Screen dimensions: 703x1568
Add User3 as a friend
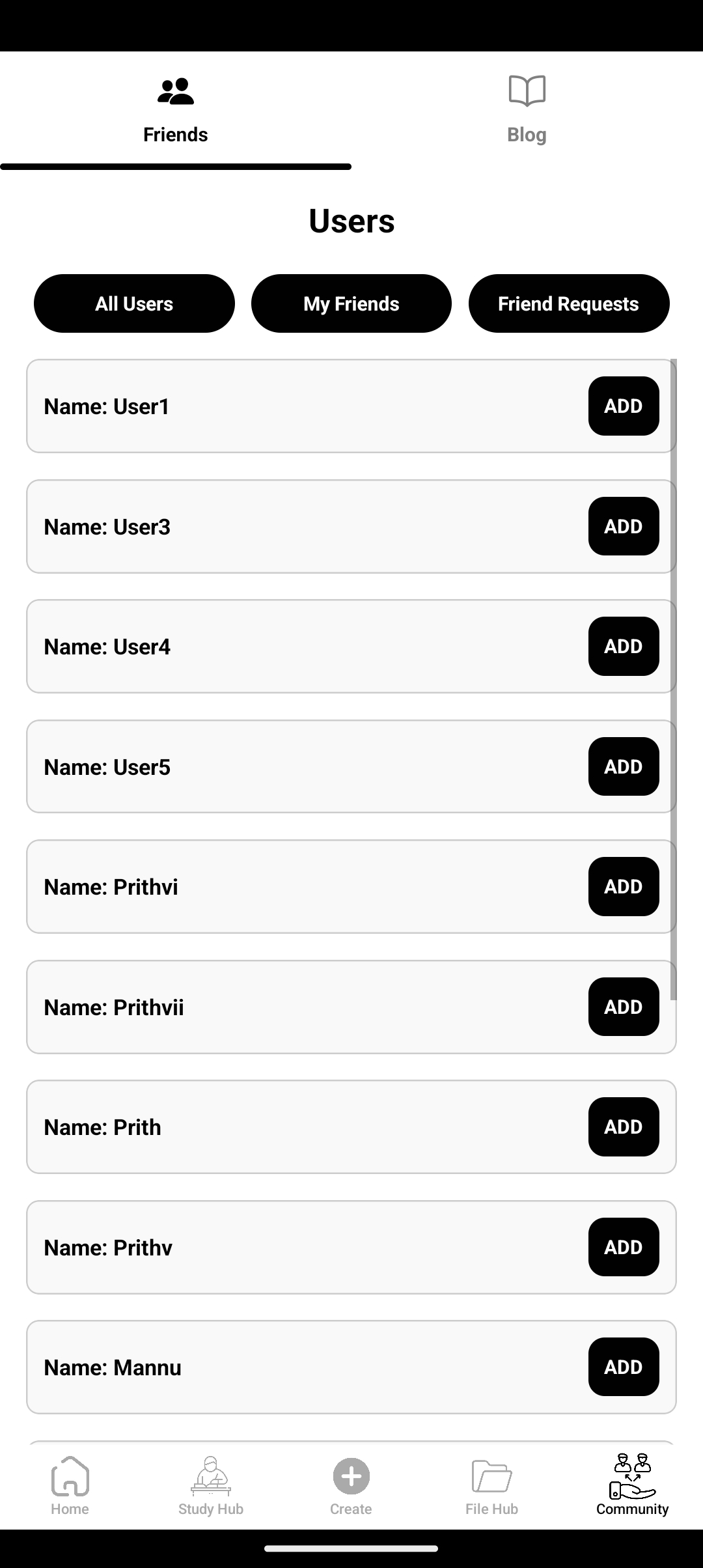click(624, 526)
